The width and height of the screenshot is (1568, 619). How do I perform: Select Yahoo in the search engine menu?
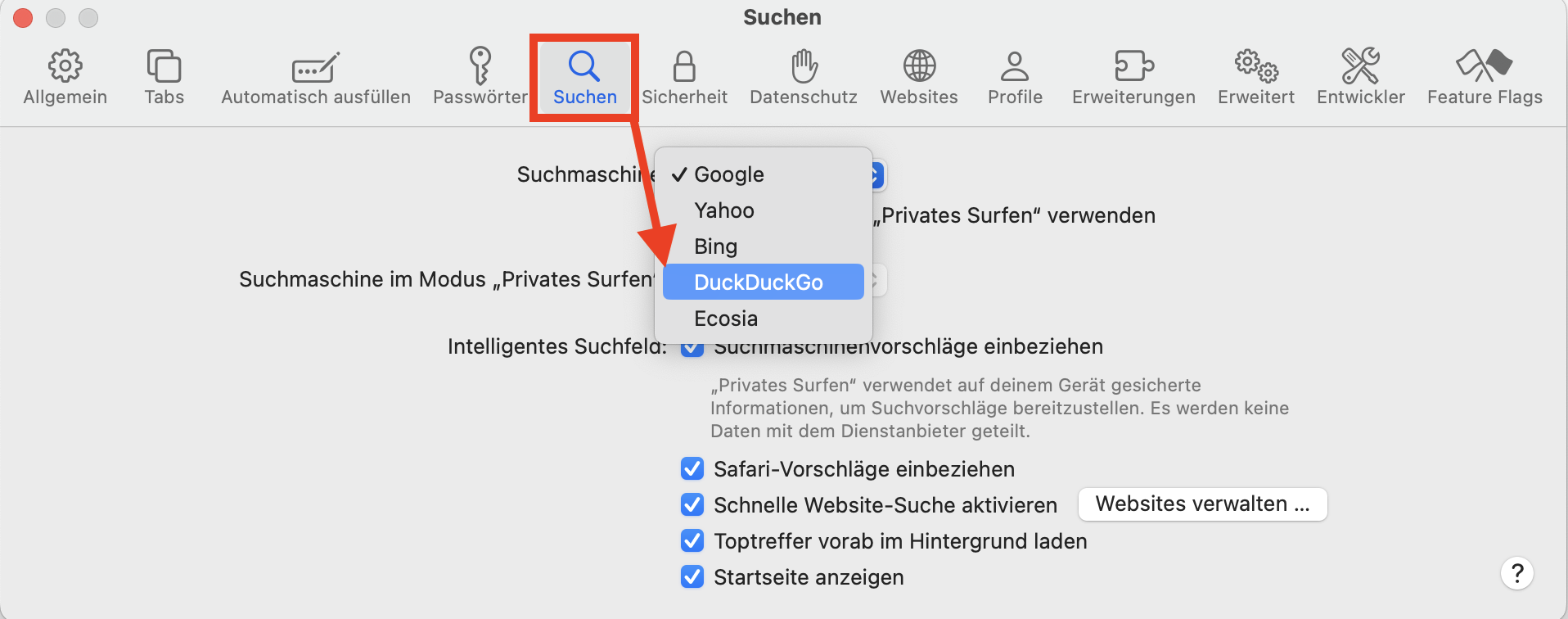[724, 210]
